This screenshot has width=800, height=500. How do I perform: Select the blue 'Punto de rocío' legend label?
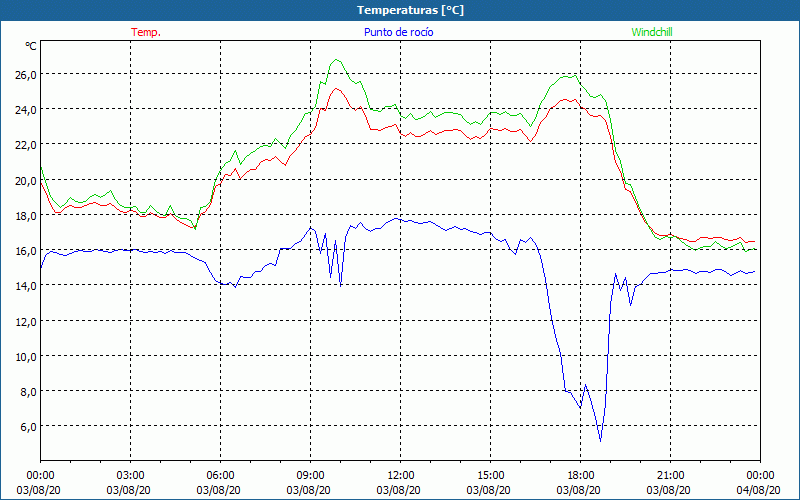[x=398, y=32]
